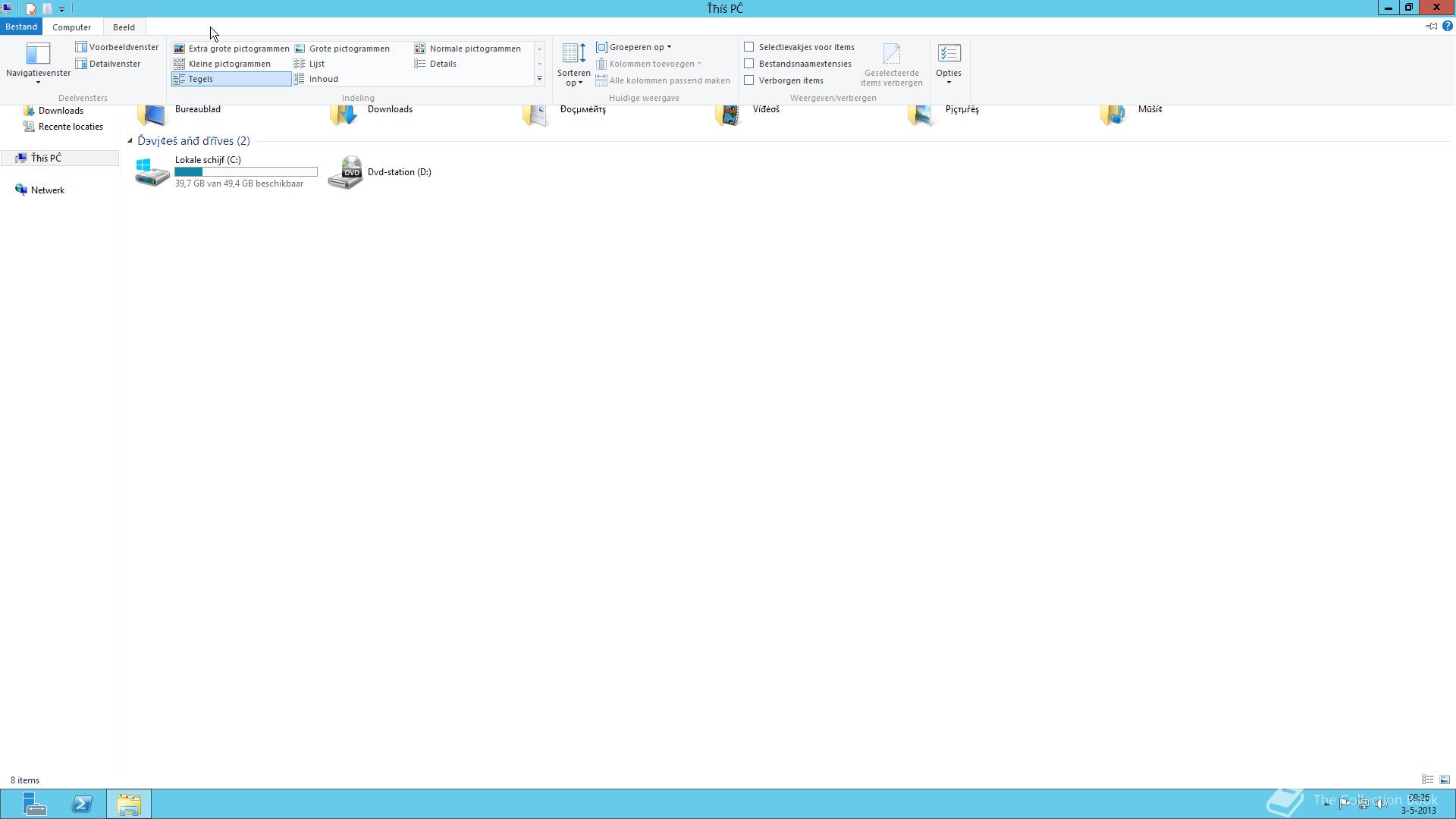Show Verborgen items checkbox
The width and height of the screenshot is (1456, 819).
coord(749,80)
